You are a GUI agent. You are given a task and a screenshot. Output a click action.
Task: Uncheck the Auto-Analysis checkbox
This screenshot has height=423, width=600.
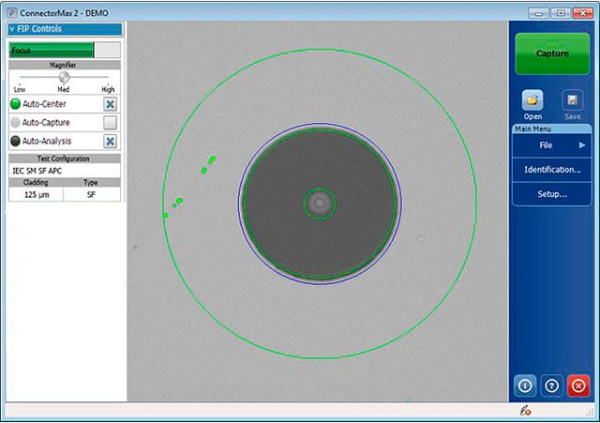110,141
